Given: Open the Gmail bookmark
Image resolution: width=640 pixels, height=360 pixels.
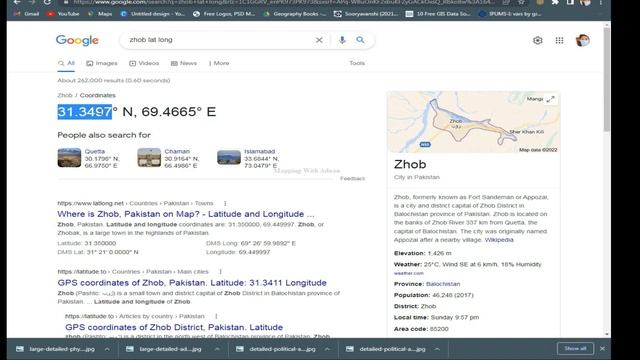Looking at the screenshot, I should (26, 14).
